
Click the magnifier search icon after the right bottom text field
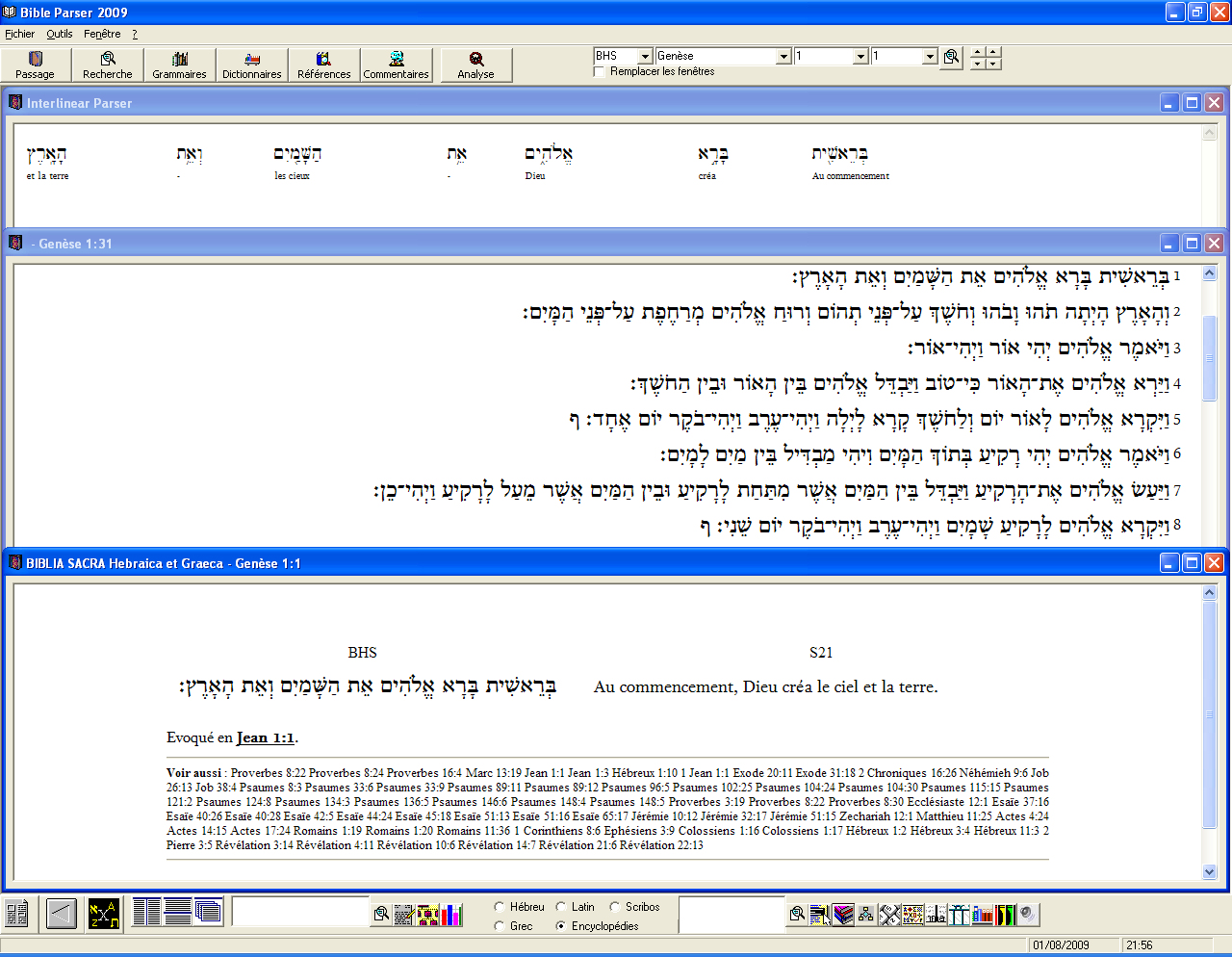click(x=797, y=914)
